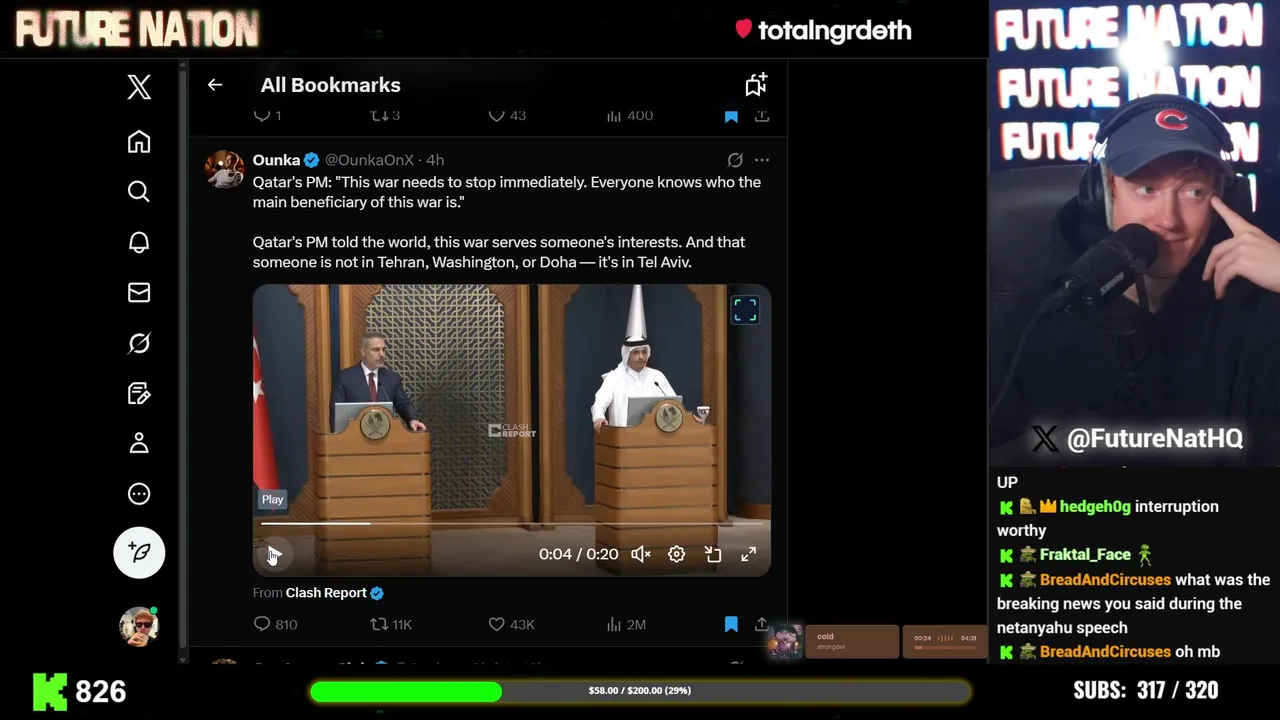The height and width of the screenshot is (720, 1280).
Task: Reply to the Ounka post with 810 replies
Action: (275, 624)
